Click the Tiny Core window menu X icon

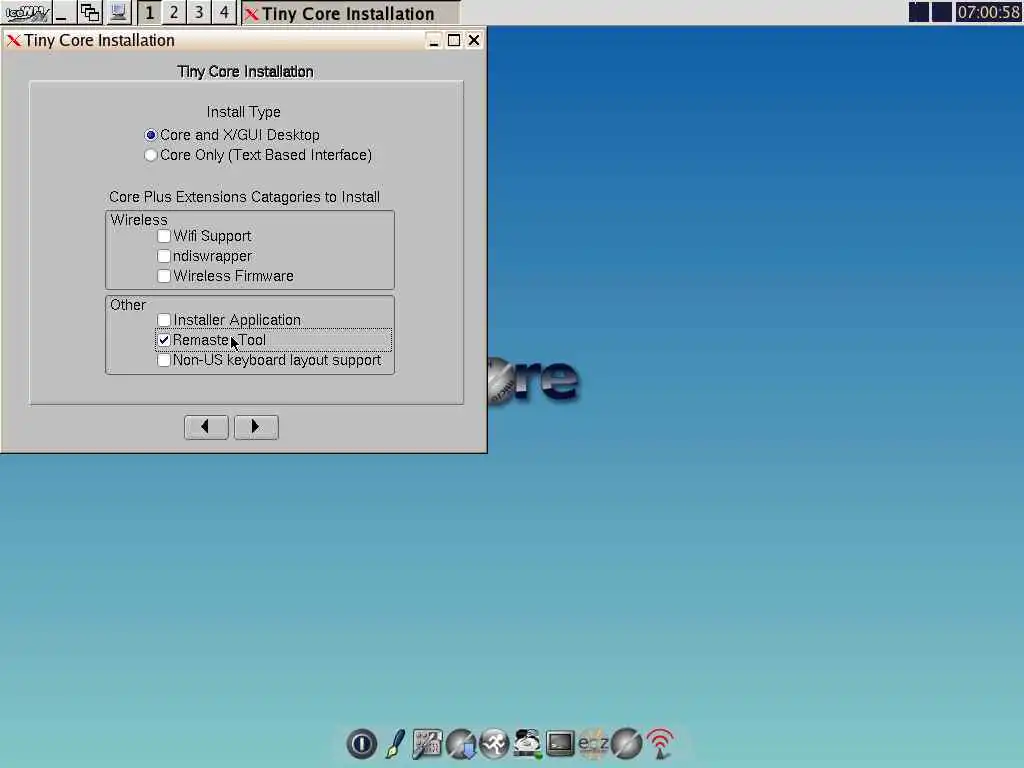(x=13, y=40)
